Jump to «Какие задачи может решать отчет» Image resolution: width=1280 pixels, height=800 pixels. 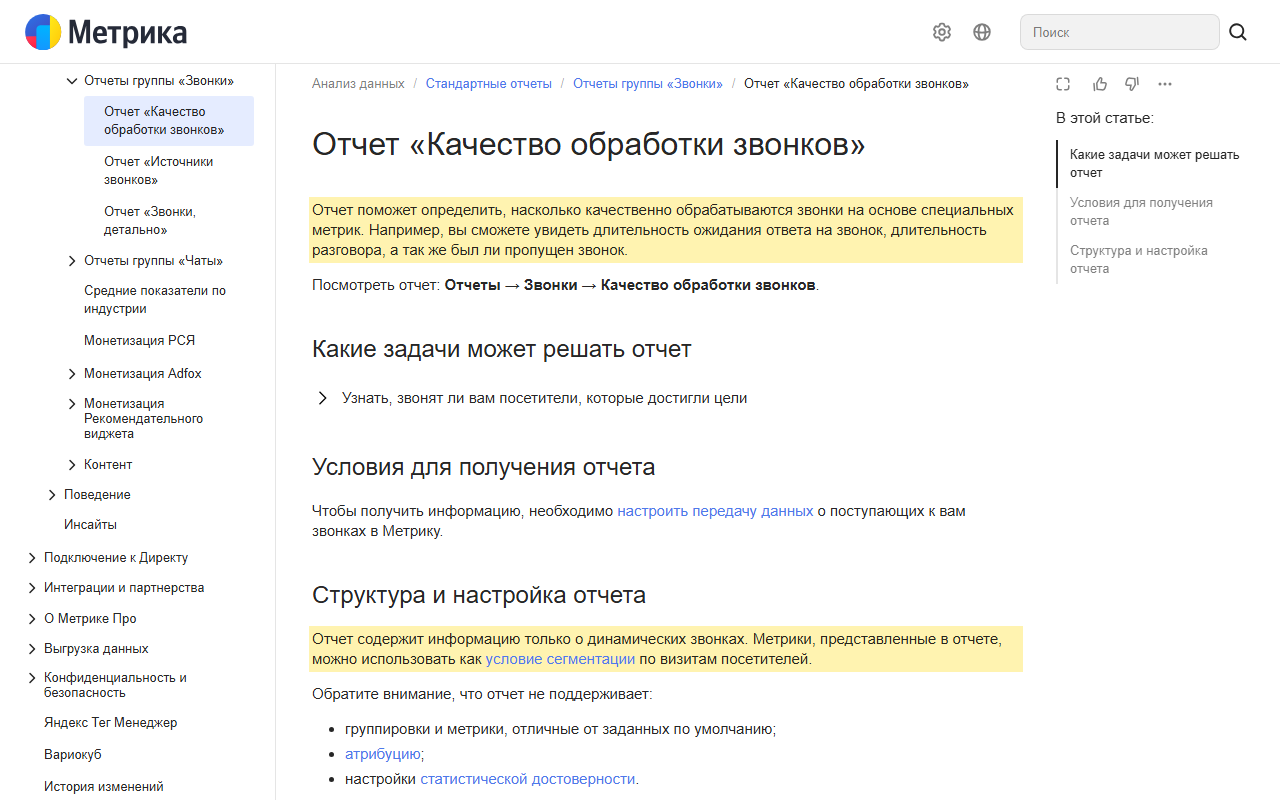pyautogui.click(x=1154, y=164)
